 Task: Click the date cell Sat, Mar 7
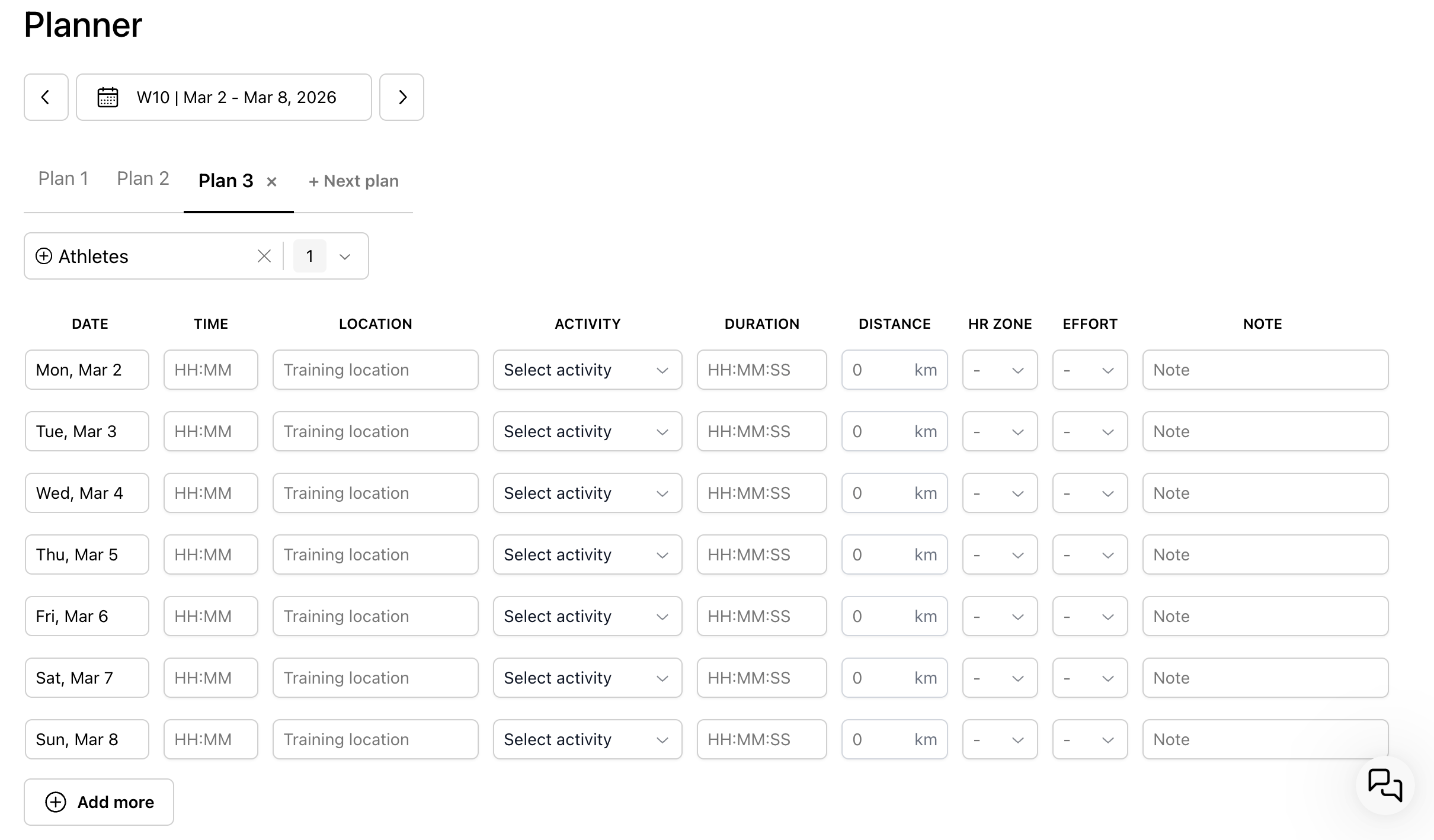87,678
